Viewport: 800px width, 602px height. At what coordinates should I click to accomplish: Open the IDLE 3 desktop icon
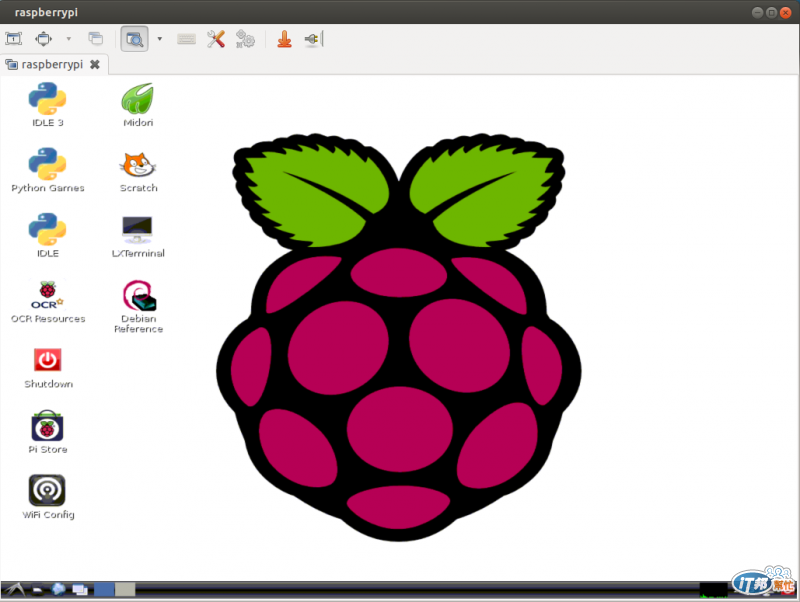[47, 105]
